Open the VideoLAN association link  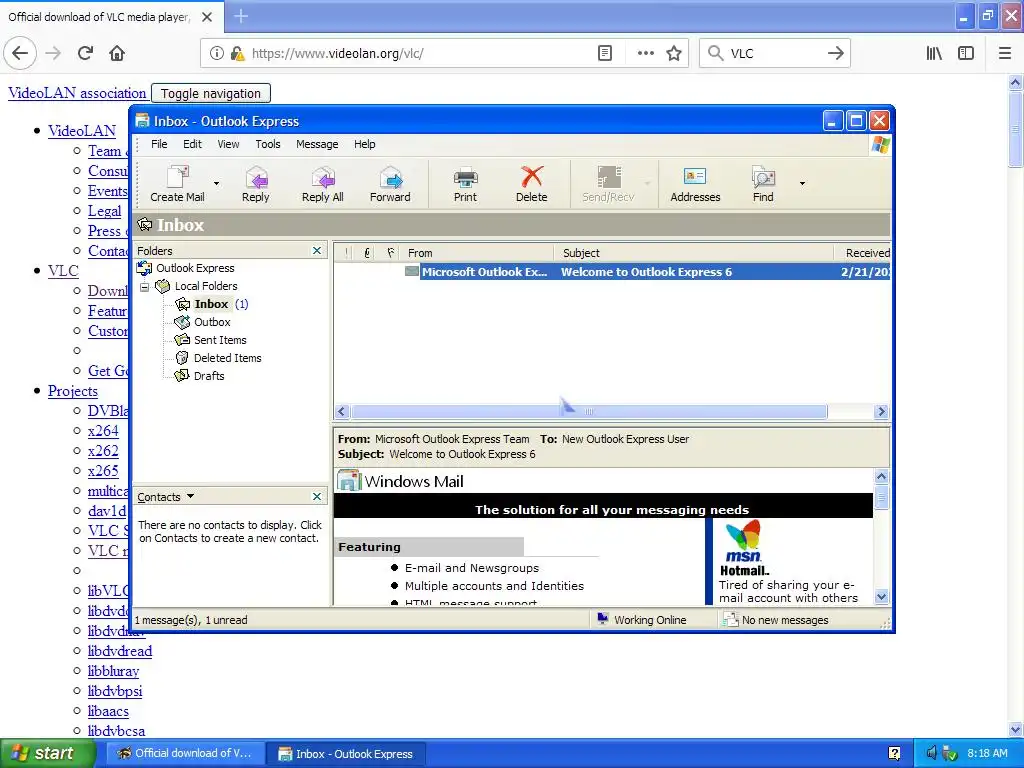pos(77,93)
